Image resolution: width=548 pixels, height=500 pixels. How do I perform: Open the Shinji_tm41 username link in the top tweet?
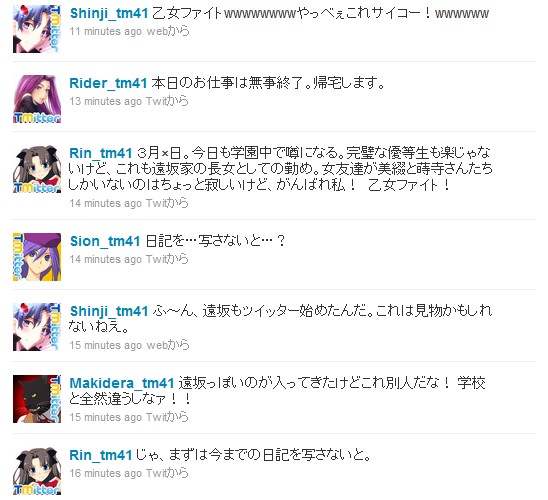(x=109, y=14)
